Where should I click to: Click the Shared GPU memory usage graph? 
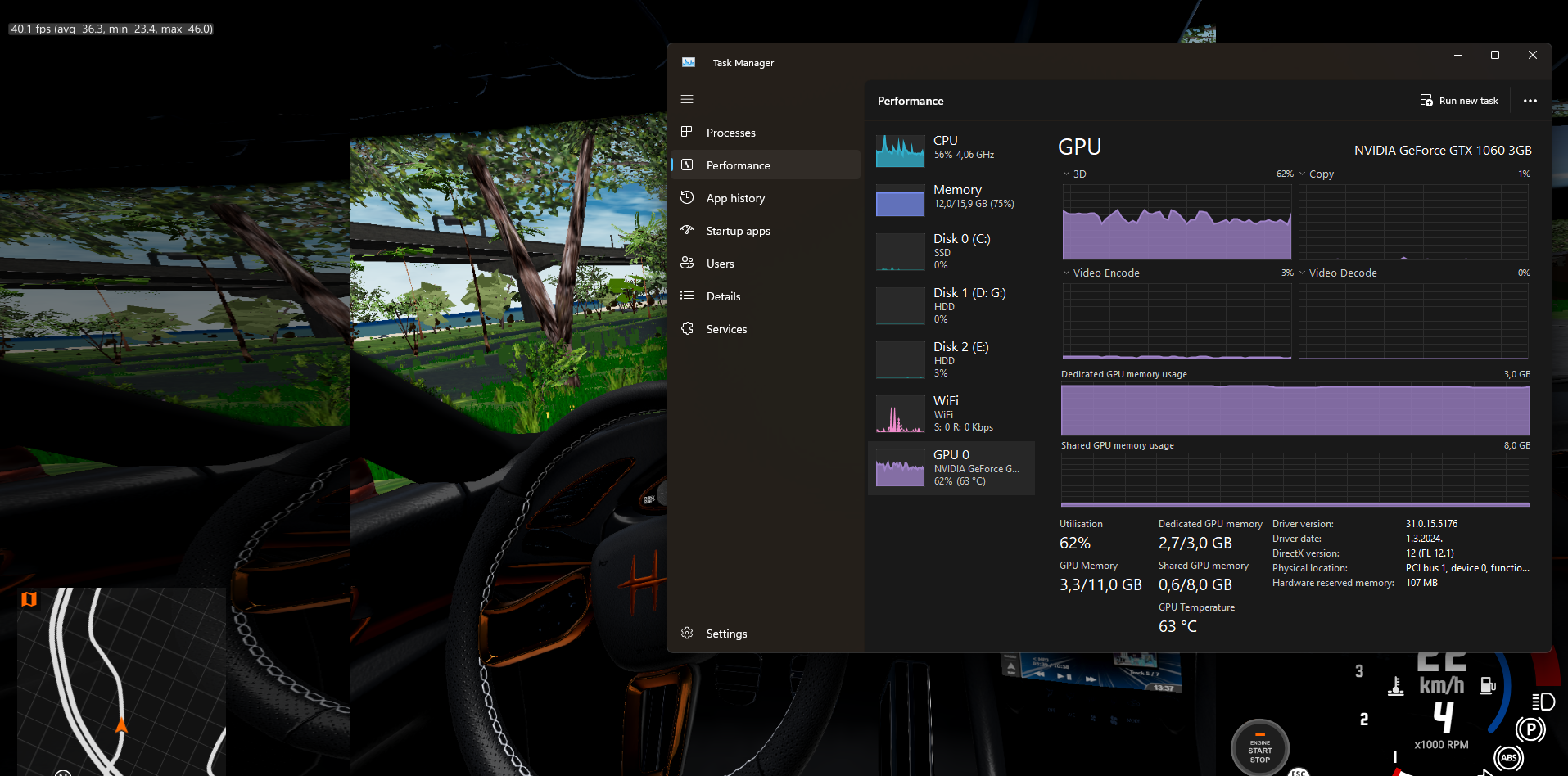pos(1295,480)
